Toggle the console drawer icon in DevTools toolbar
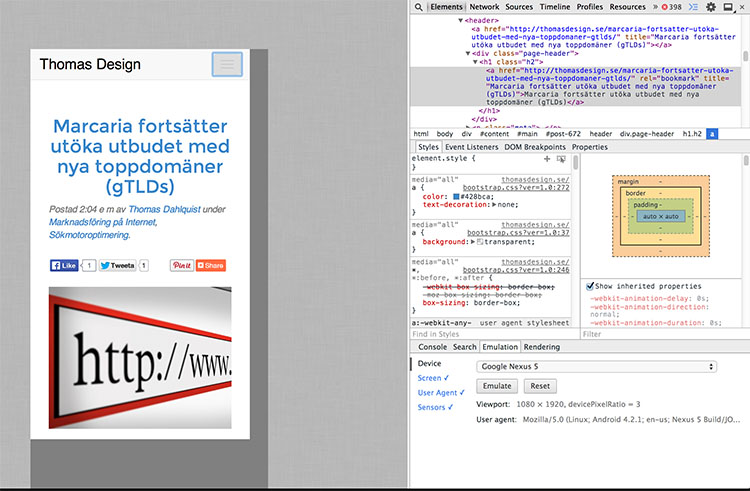750x491 pixels. click(693, 7)
